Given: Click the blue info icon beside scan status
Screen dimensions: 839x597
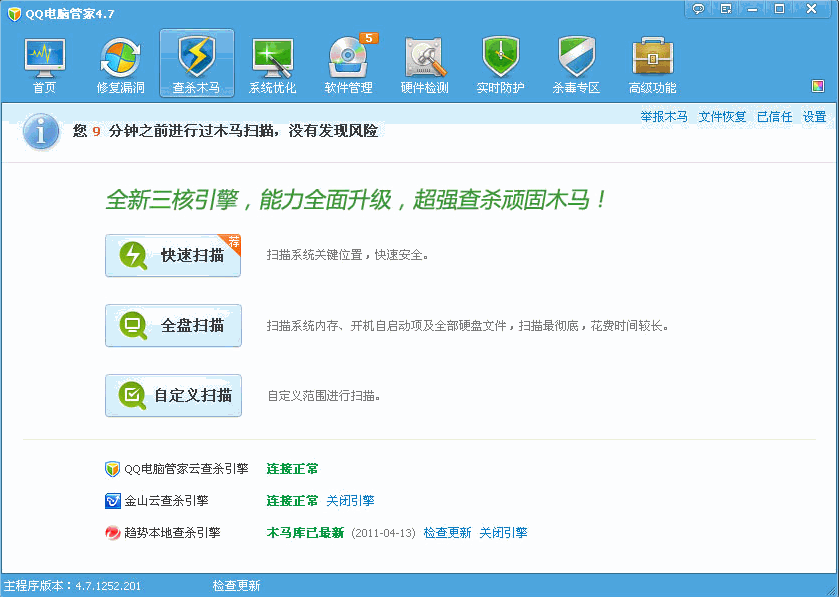Looking at the screenshot, I should (41, 132).
